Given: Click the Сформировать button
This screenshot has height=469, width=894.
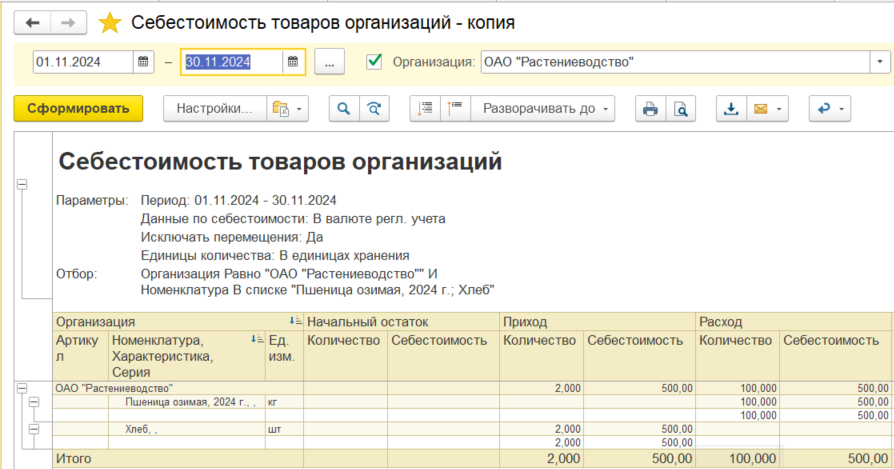Looking at the screenshot, I should pos(78,108).
